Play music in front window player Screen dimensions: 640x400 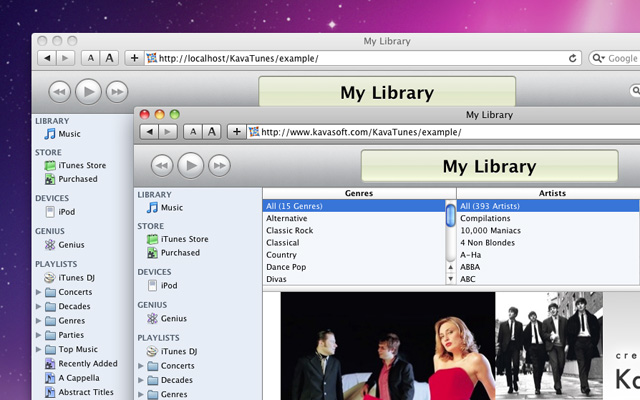tap(191, 165)
